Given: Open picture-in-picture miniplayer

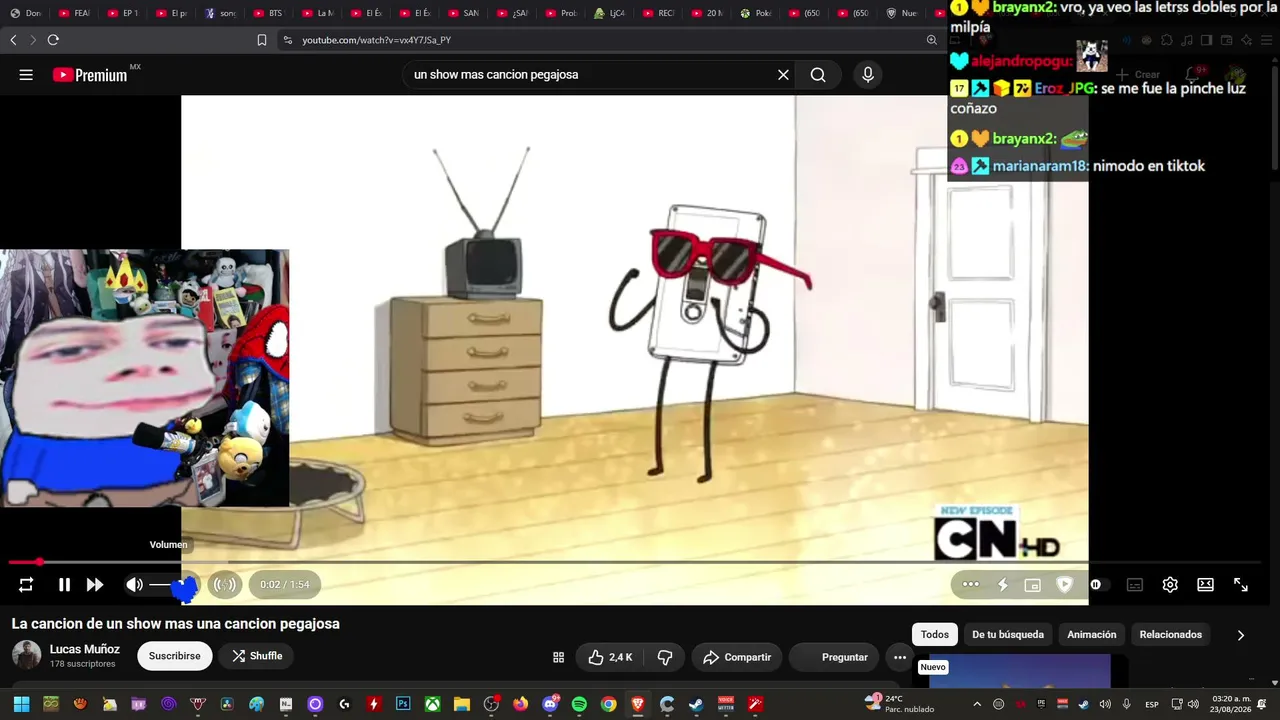Looking at the screenshot, I should pos(1033,585).
